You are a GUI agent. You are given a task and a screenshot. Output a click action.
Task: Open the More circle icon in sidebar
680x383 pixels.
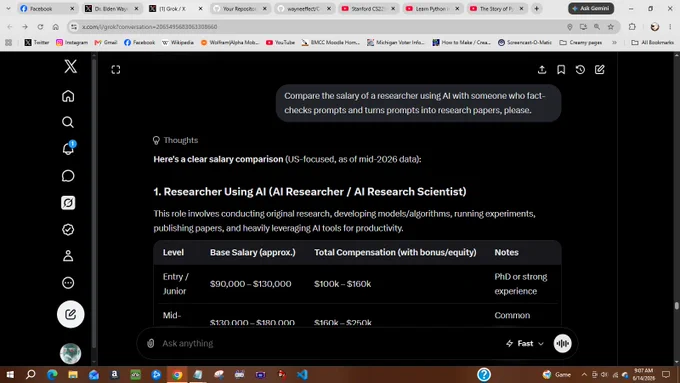[x=68, y=283]
